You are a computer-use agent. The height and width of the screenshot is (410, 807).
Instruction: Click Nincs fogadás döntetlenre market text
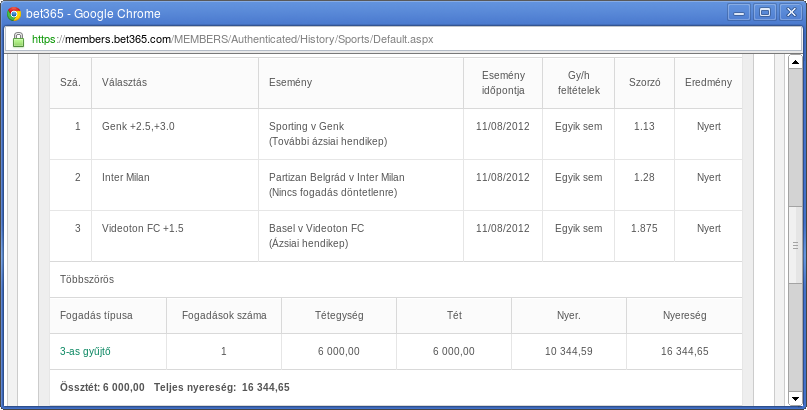click(333, 192)
